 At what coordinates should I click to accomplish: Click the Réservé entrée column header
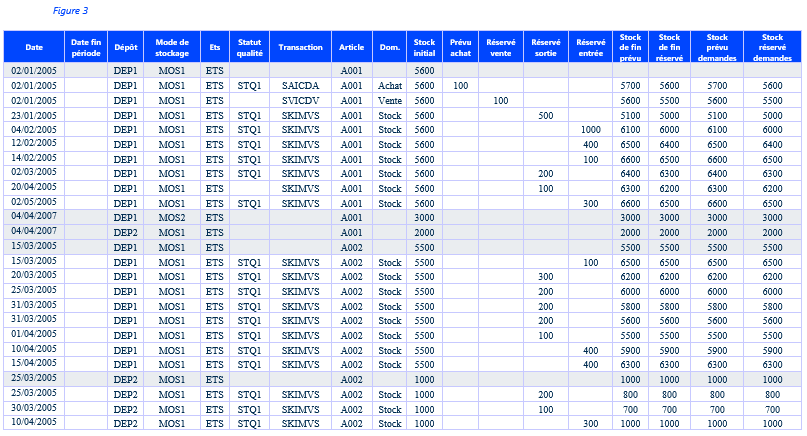tap(591, 47)
